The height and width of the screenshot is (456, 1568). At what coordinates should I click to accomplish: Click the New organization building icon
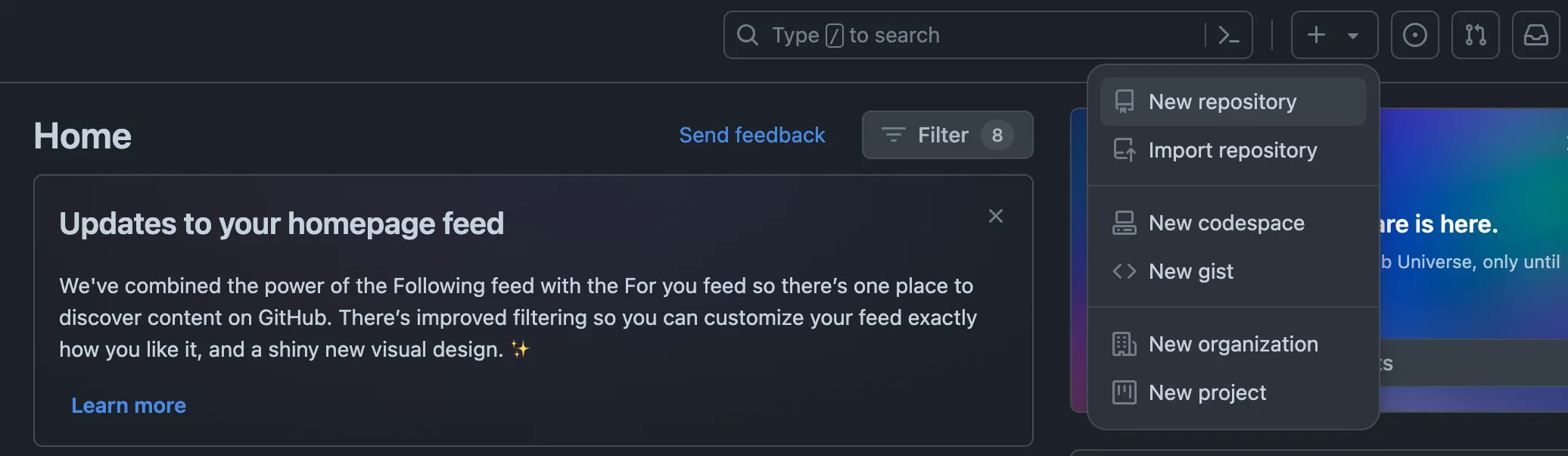1125,344
